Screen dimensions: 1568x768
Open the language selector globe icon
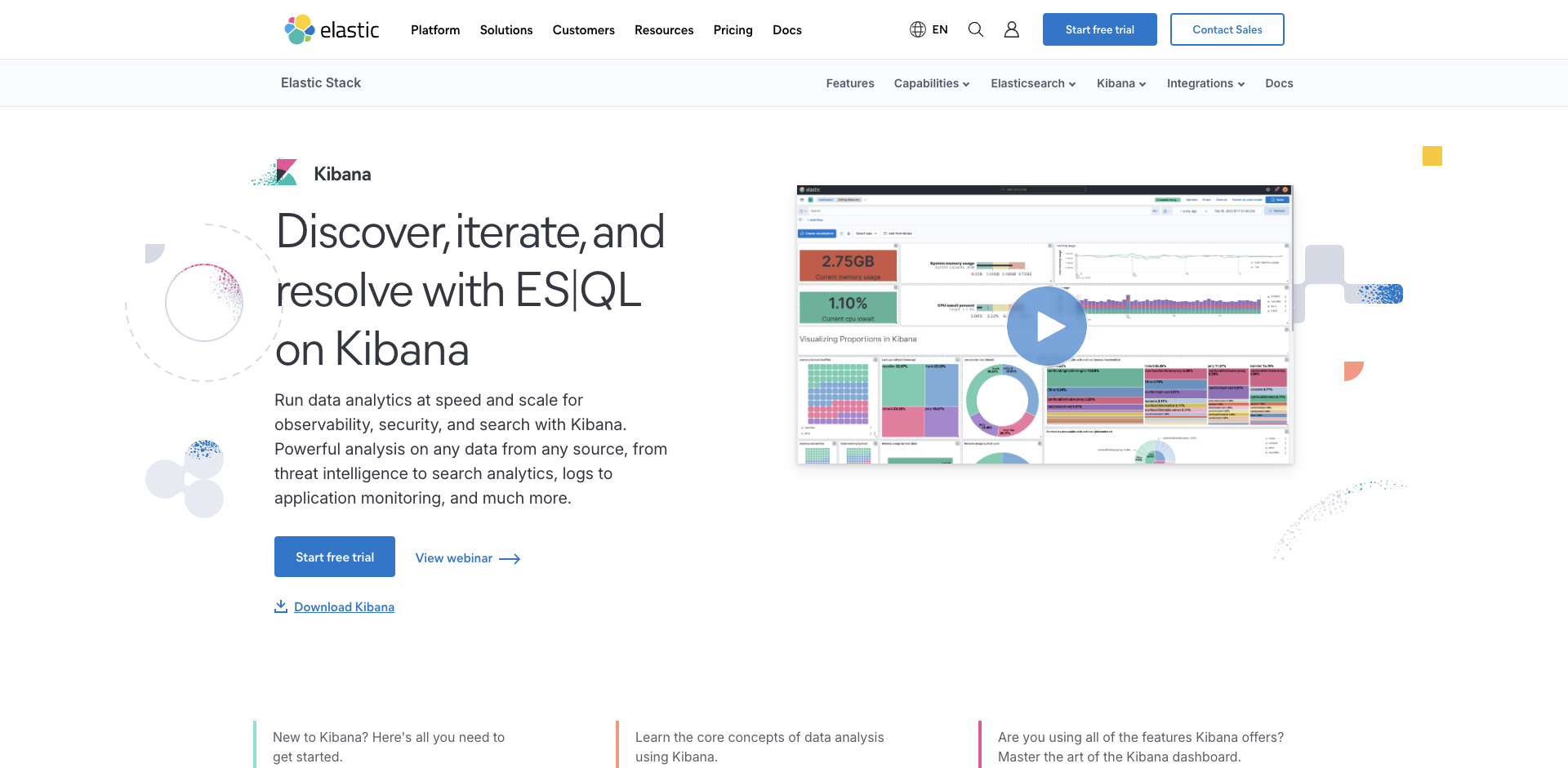point(918,29)
